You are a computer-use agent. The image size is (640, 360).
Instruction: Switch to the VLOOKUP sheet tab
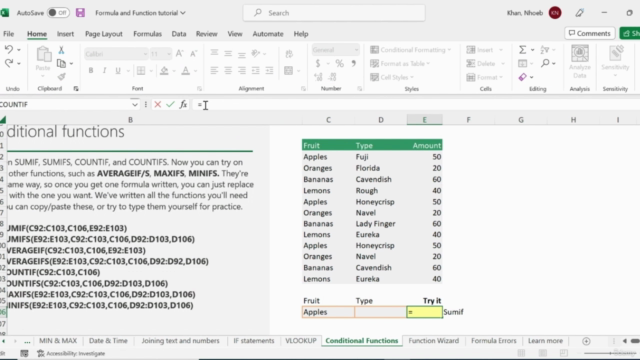click(x=301, y=341)
